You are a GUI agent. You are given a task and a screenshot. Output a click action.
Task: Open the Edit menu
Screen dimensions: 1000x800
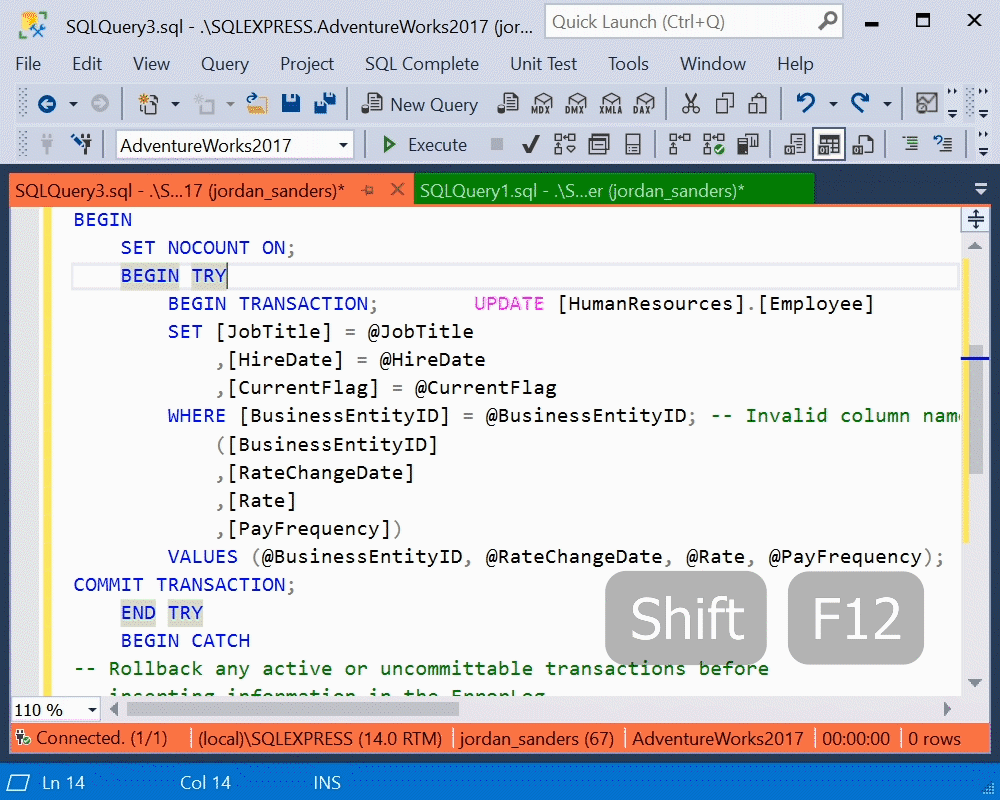(x=87, y=64)
